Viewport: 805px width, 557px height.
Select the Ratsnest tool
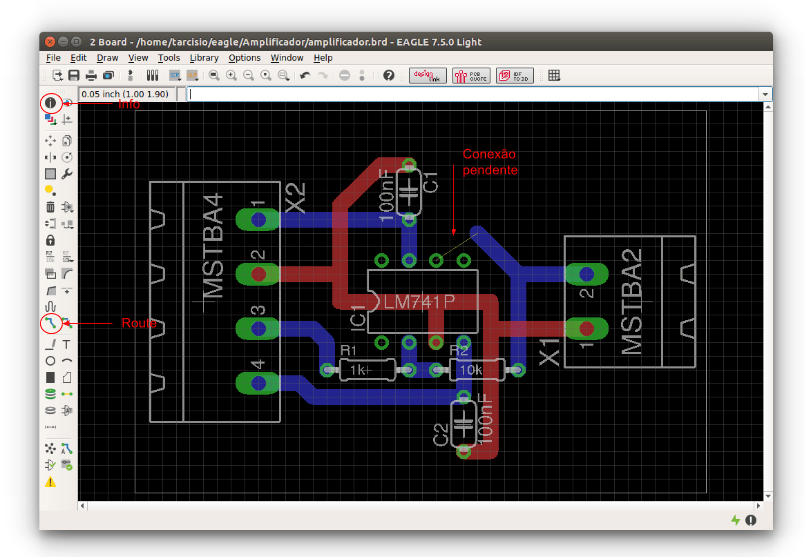[50, 448]
